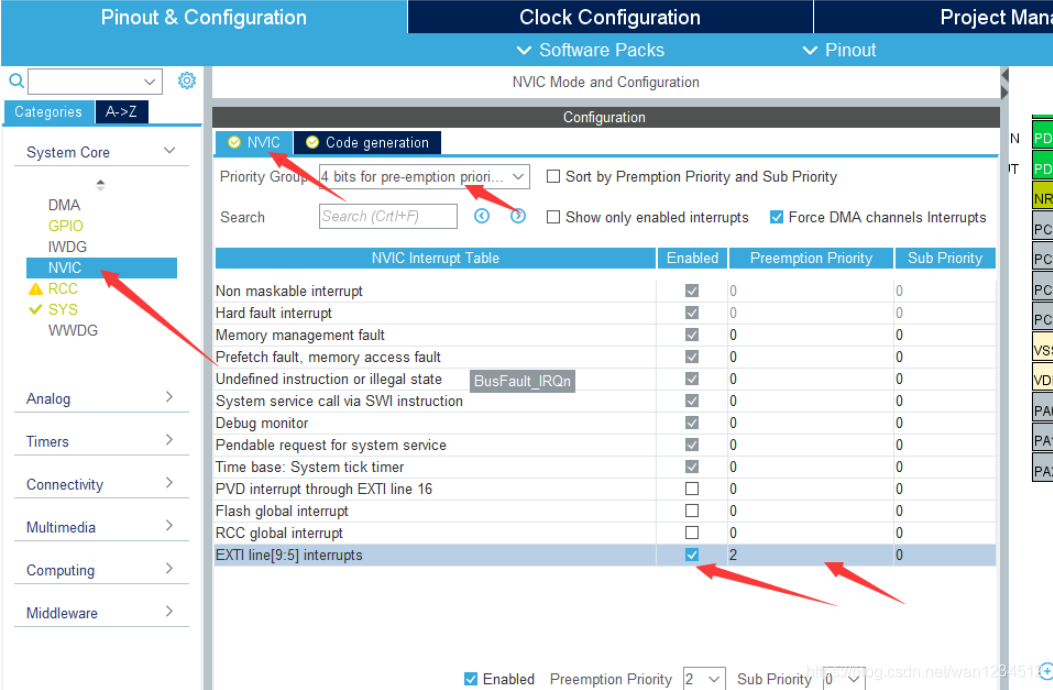Open the Software Packs menu
1053x690 pixels.
pyautogui.click(x=590, y=50)
